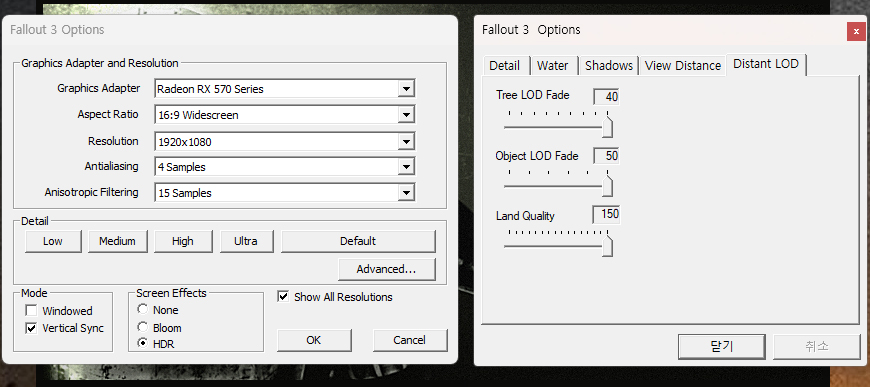Click the Land Quality value 150

(x=606, y=214)
